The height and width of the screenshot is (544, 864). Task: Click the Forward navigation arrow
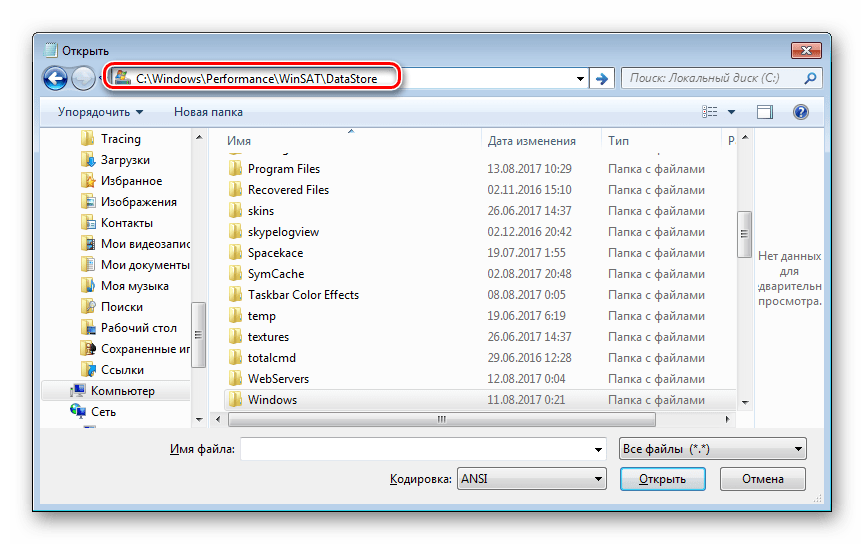pyautogui.click(x=83, y=78)
